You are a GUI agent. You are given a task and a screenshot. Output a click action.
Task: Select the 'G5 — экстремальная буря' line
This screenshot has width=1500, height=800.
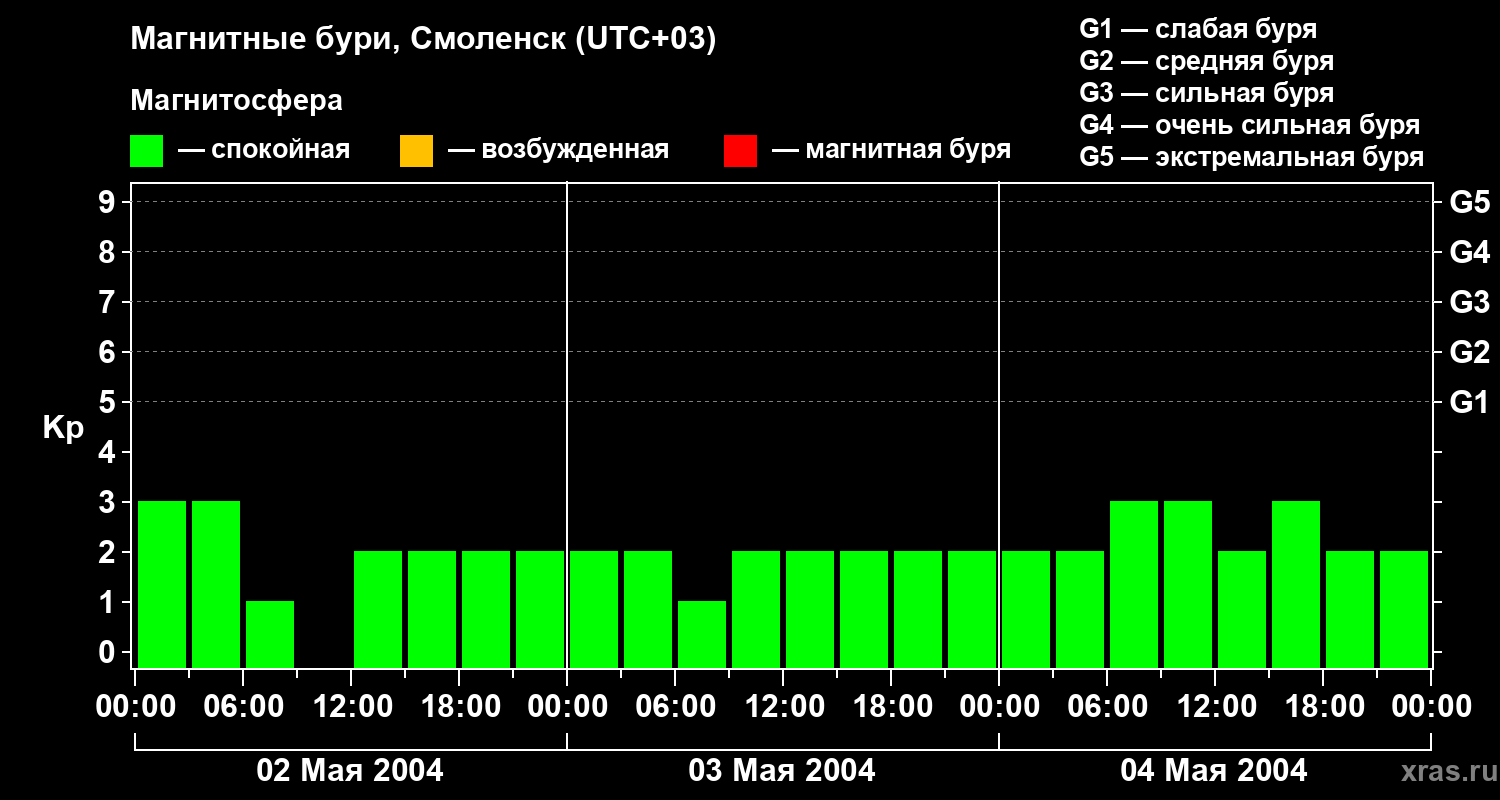[1252, 157]
